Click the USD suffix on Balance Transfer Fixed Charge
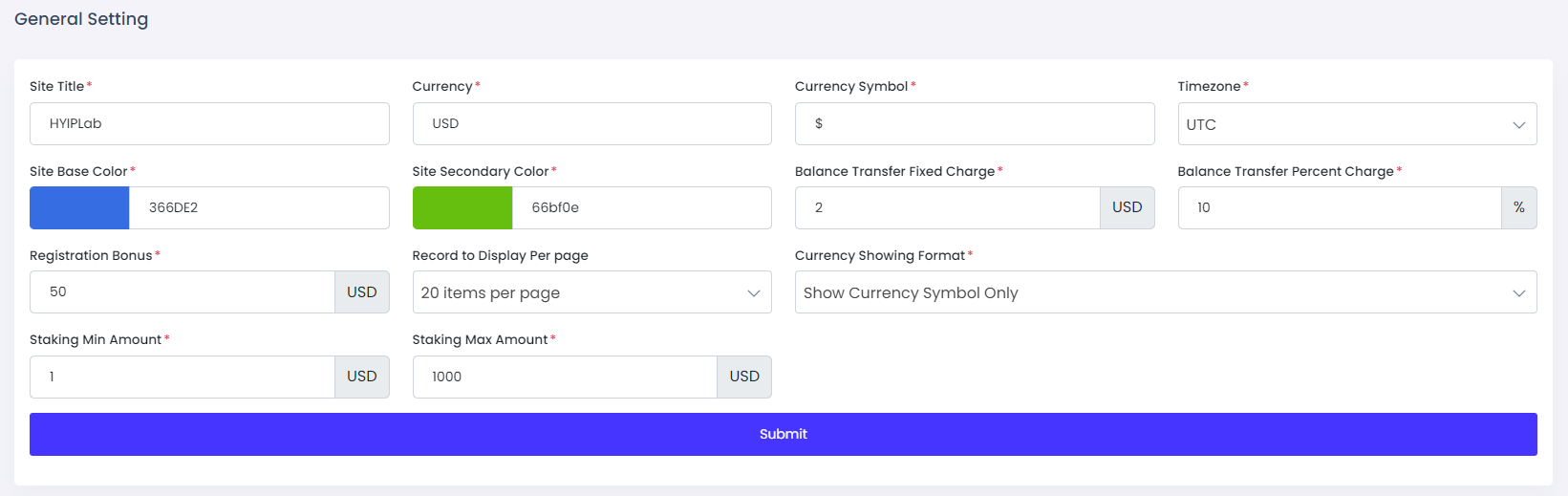The width and height of the screenshot is (1568, 496). point(1127,207)
